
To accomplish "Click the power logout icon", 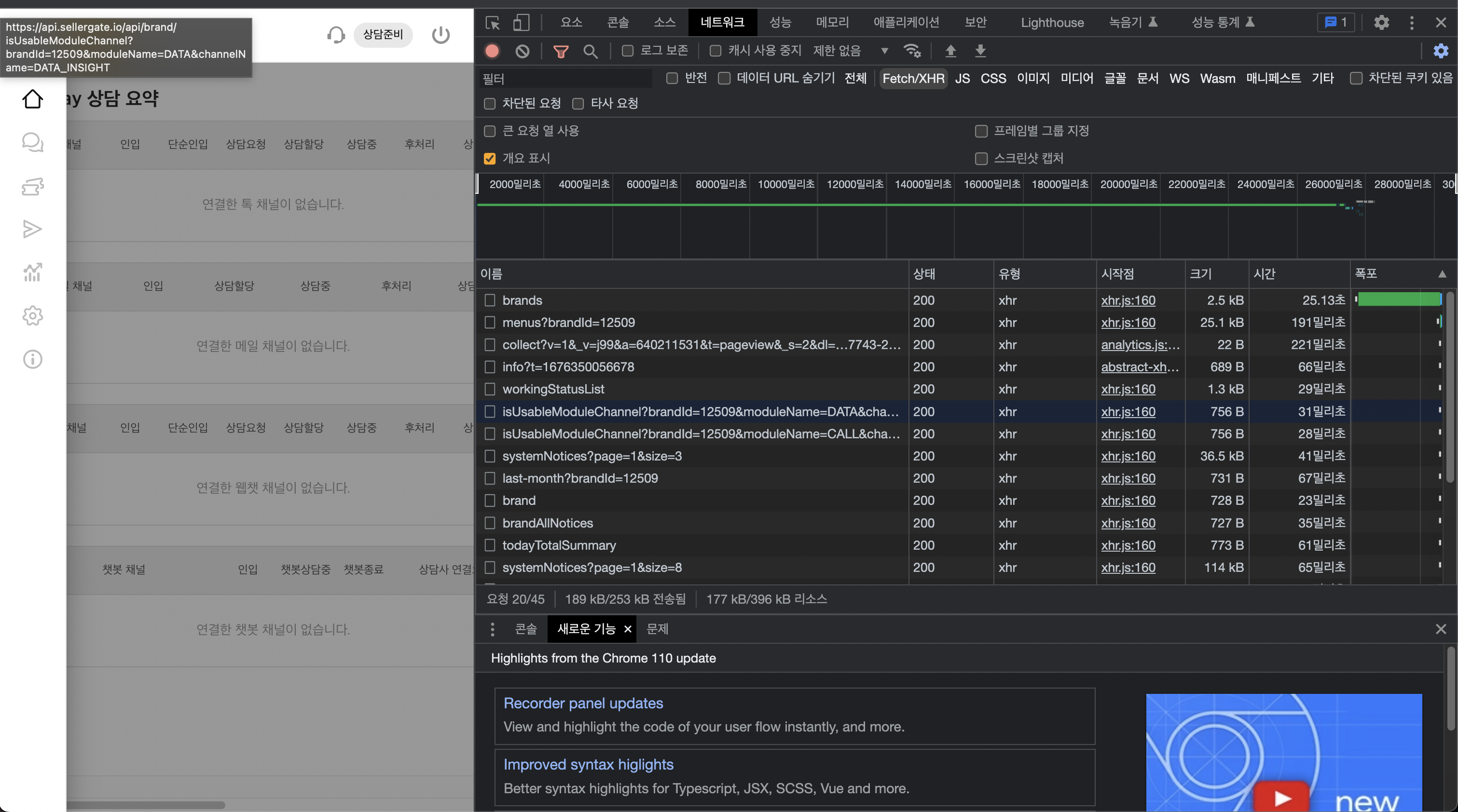I will coord(441,35).
